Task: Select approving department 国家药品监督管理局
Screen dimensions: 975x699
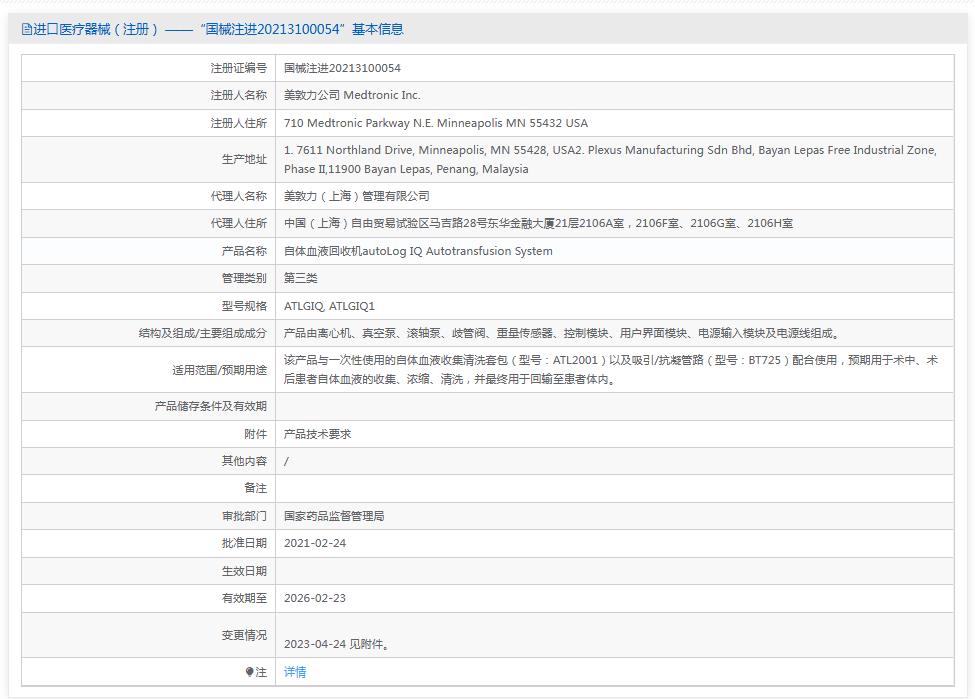Action: [x=334, y=516]
